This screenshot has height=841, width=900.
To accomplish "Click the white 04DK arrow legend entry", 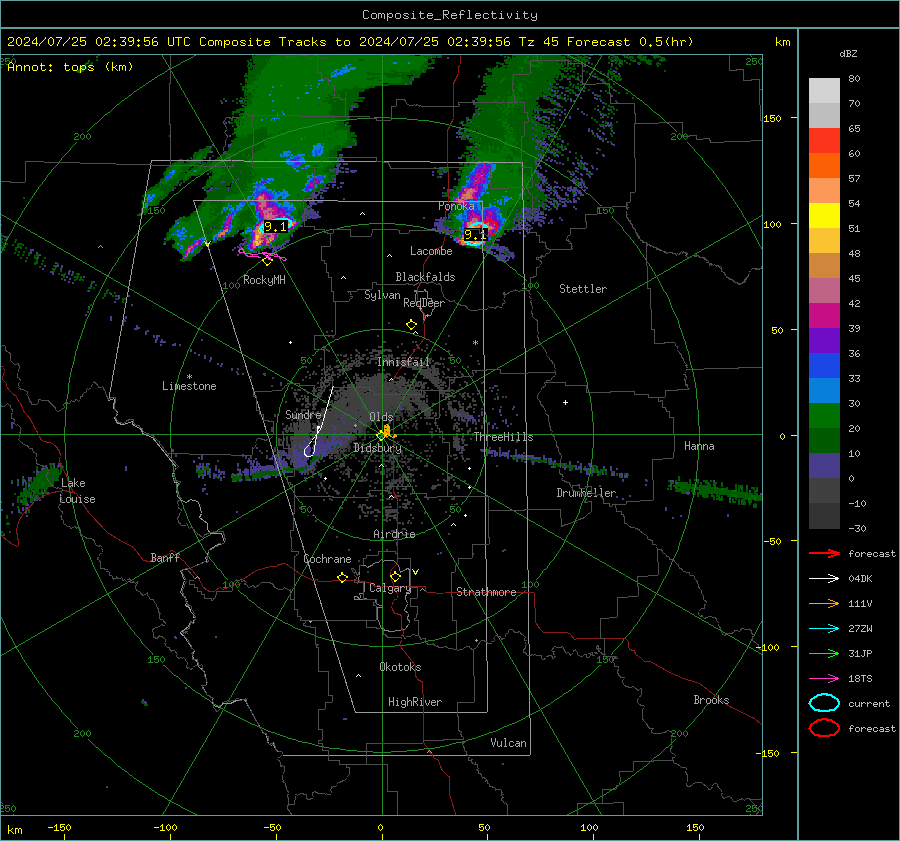I will [x=824, y=578].
